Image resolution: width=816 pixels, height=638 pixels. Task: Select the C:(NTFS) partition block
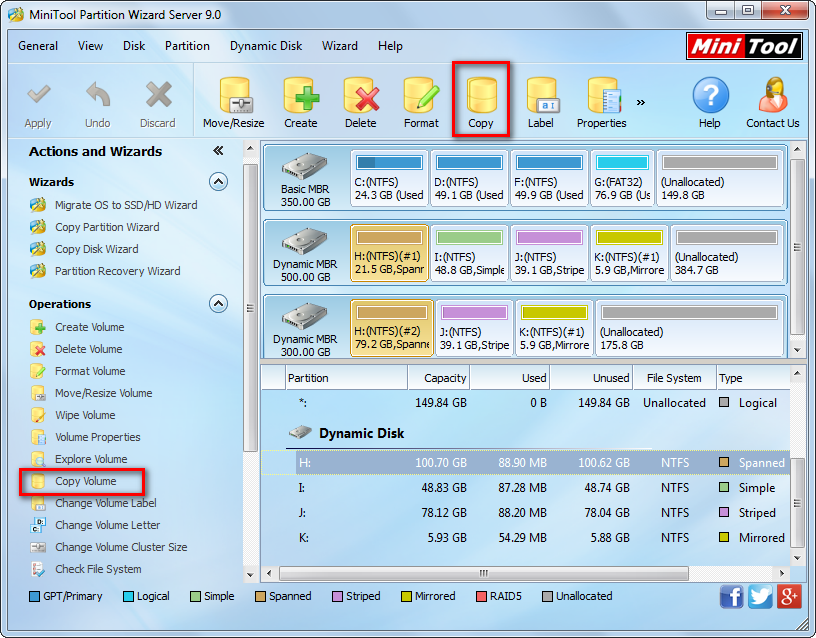pos(389,178)
